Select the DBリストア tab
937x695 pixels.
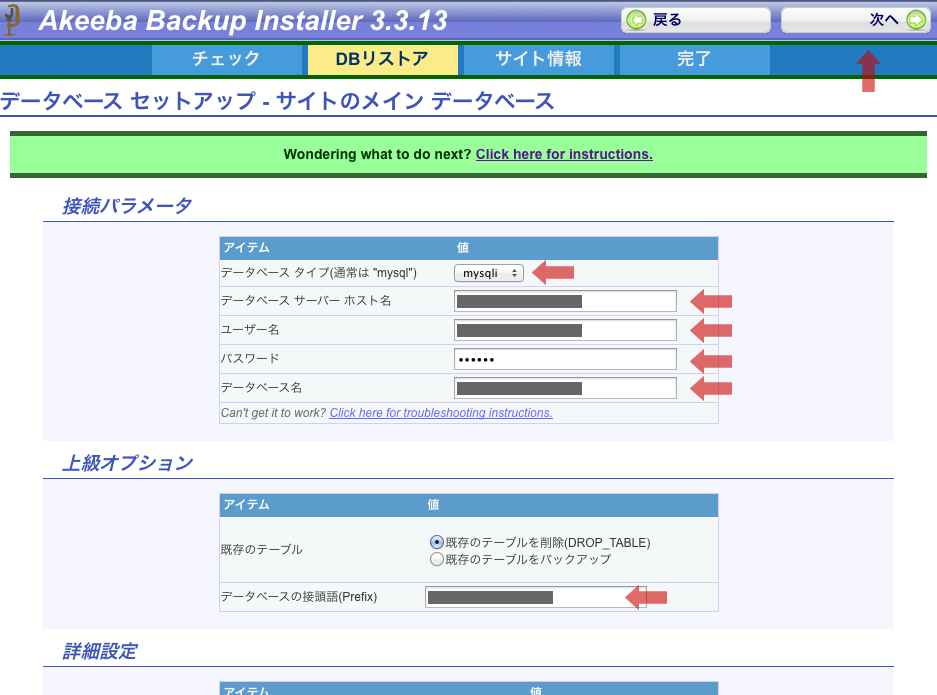(382, 59)
